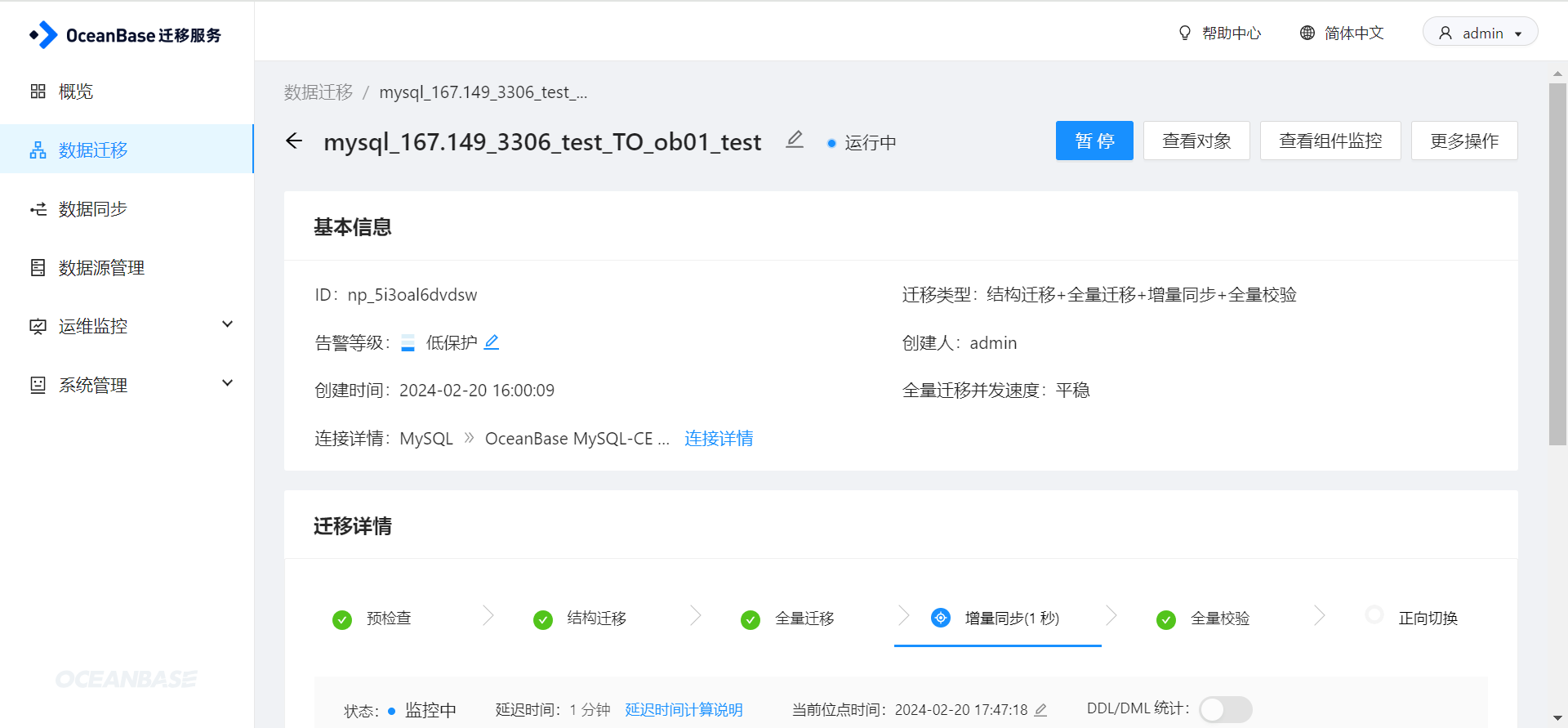1568x728 pixels.
Task: Select 数据迁移 in the sidebar
Action: coord(127,150)
